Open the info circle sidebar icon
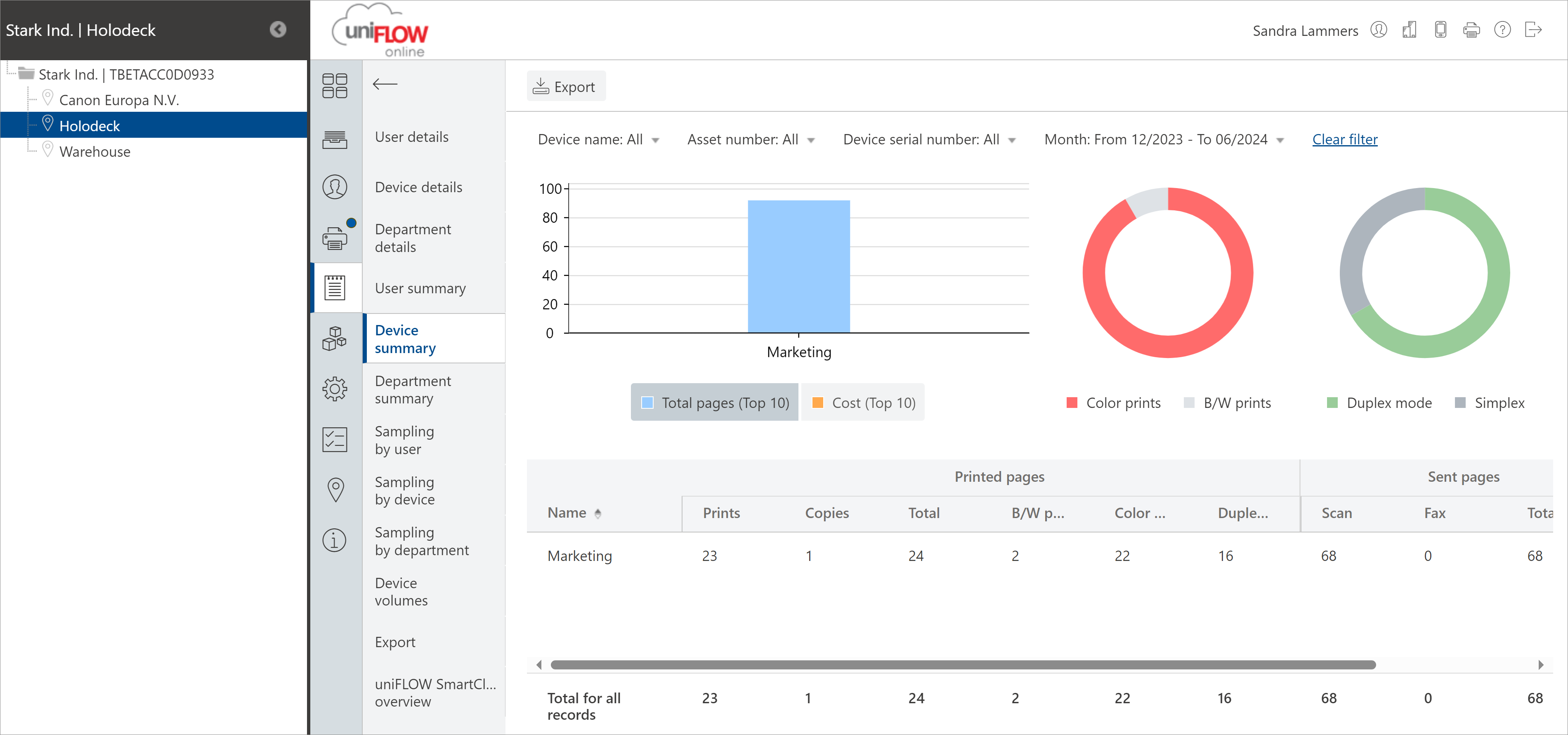Screen dimensions: 1568x735 pos(334,540)
